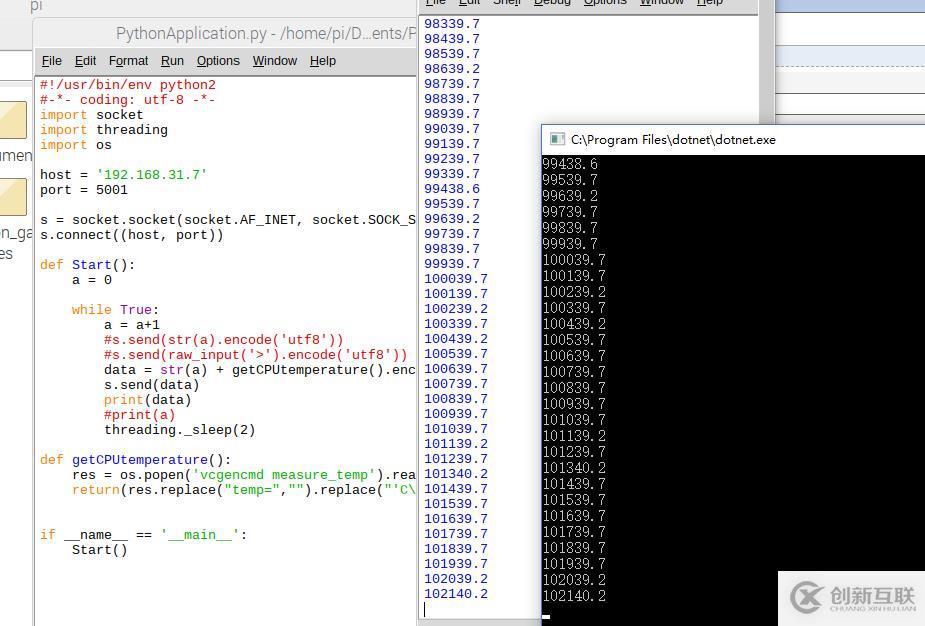Open the Window menu in the editor
The image size is (925, 626).
coord(275,61)
